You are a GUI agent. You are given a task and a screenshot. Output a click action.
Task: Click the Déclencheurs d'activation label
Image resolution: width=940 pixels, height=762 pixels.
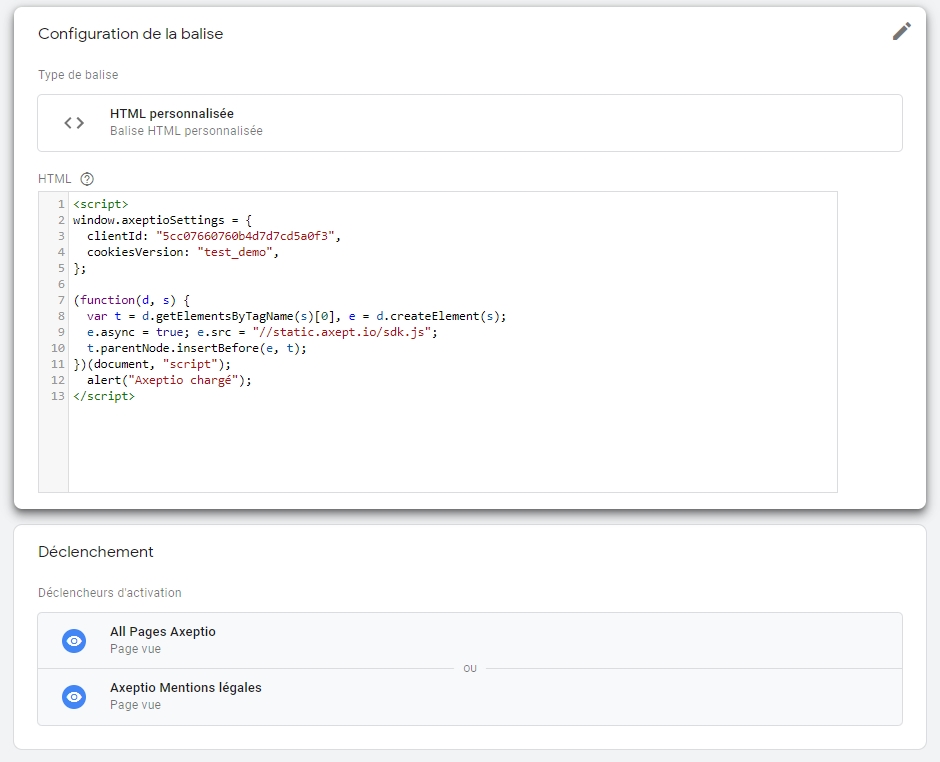(x=110, y=592)
